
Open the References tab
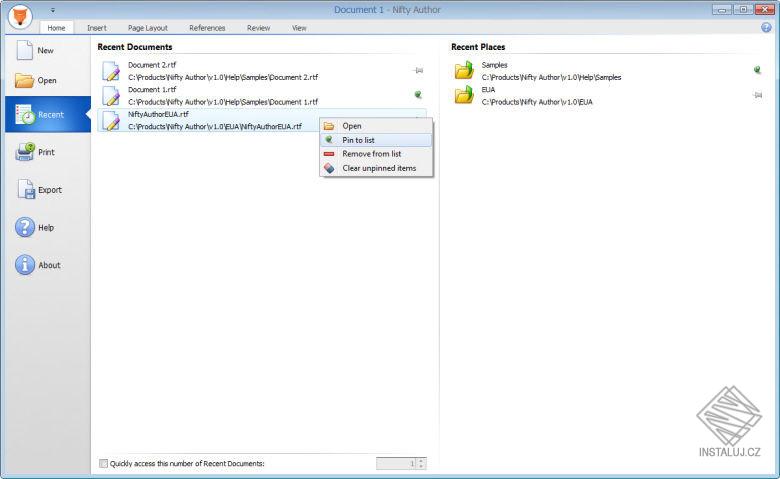coord(207,28)
